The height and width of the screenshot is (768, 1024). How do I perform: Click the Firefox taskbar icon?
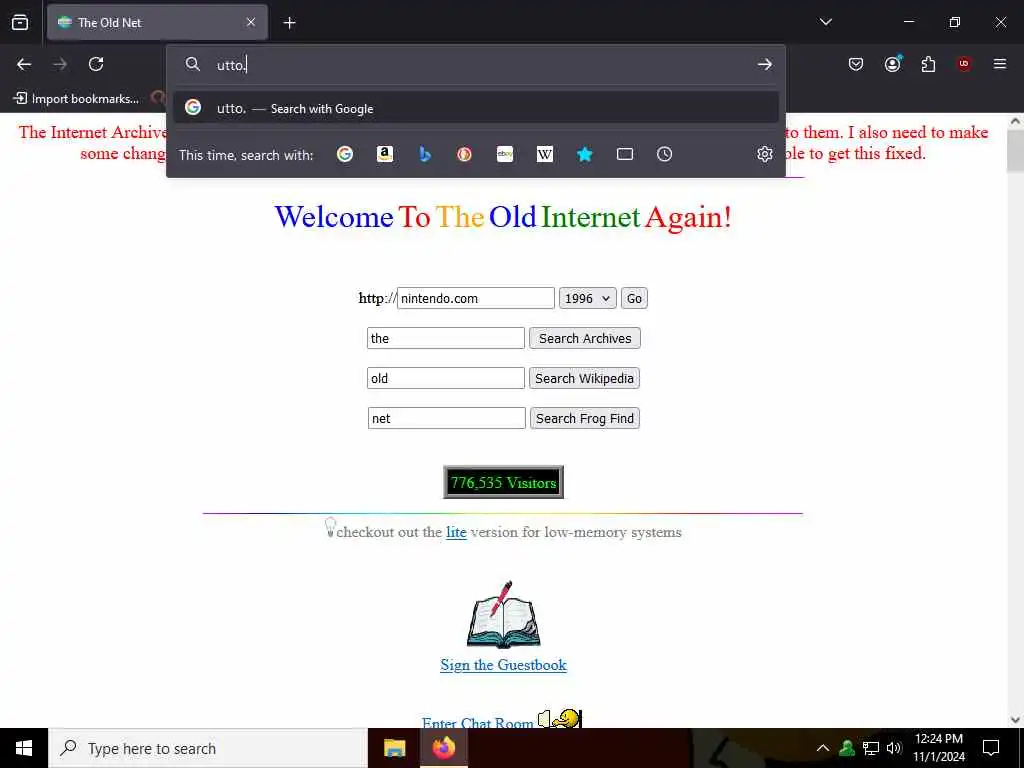(443, 748)
